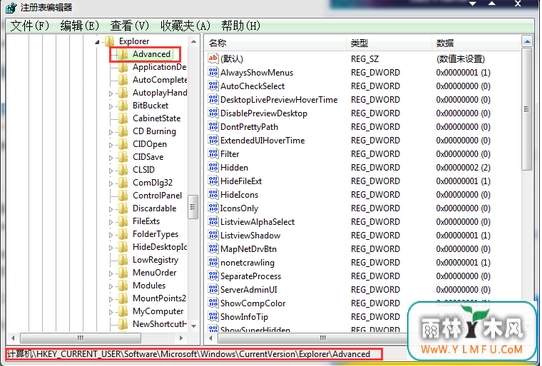Click the ExtendedUIHoverTime DWORD icon
The height and width of the screenshot is (366, 542).
coord(213,140)
